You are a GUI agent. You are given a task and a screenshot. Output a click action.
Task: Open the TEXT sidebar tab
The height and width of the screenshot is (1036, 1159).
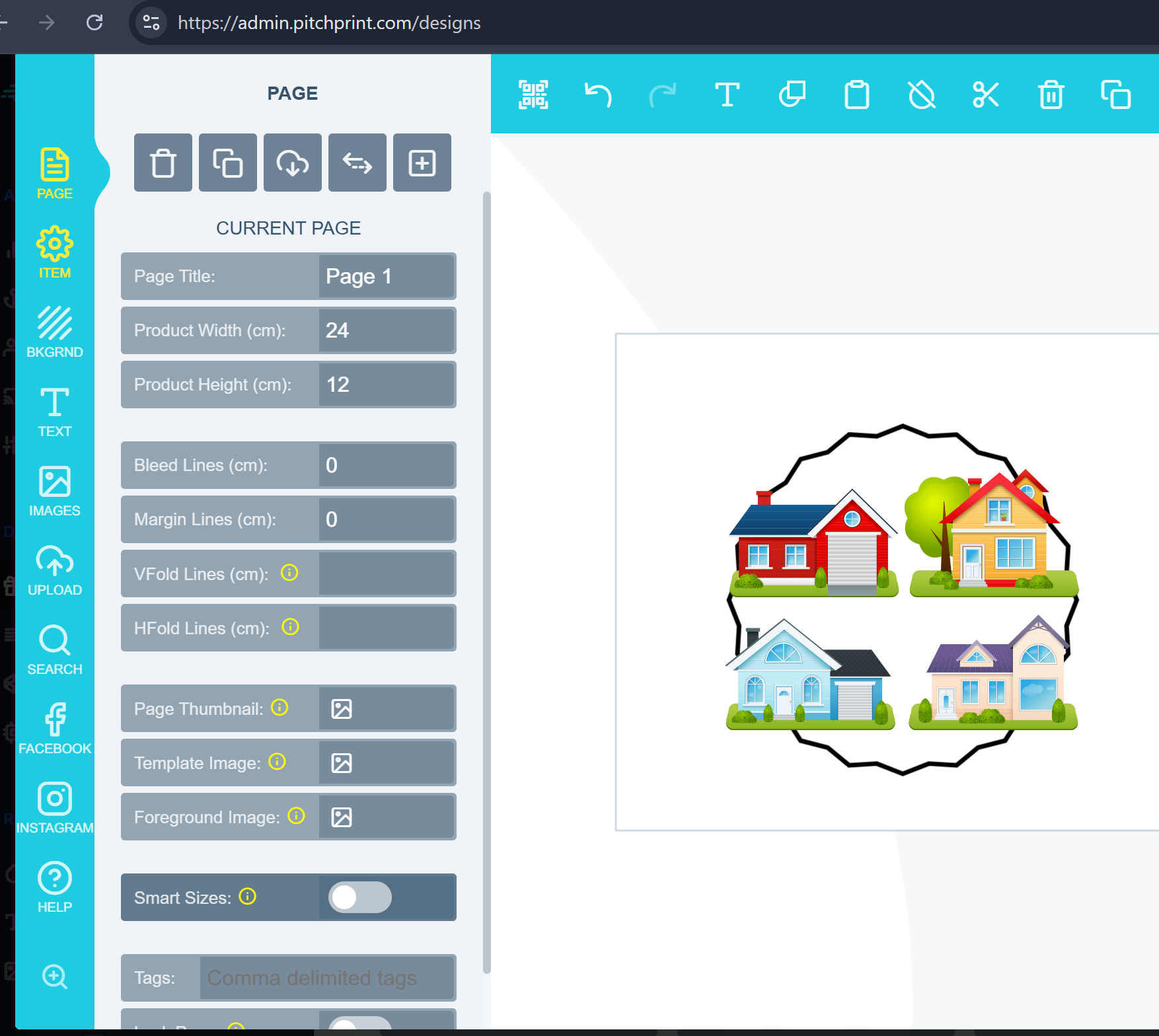click(x=55, y=412)
